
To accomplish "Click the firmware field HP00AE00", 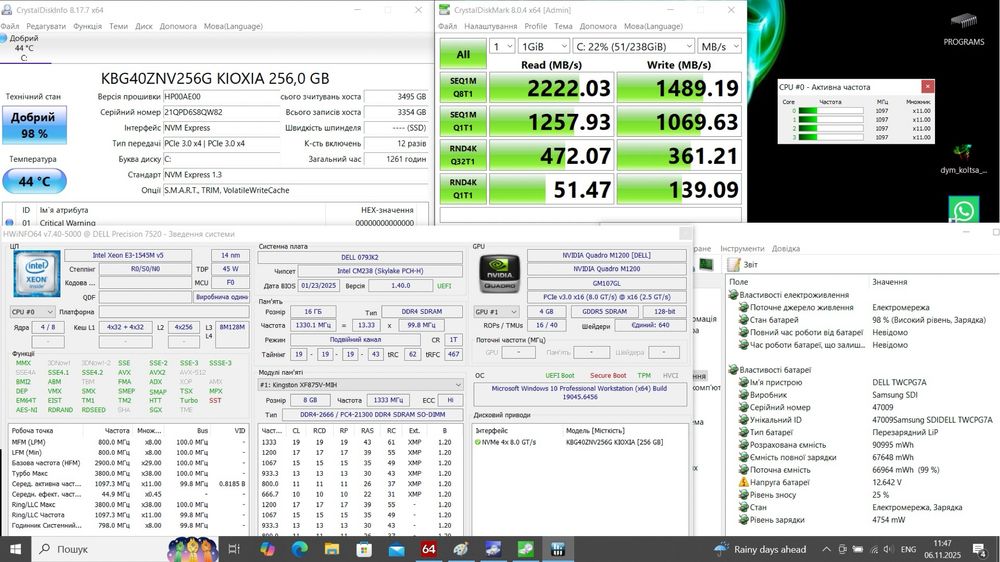I will [x=221, y=96].
